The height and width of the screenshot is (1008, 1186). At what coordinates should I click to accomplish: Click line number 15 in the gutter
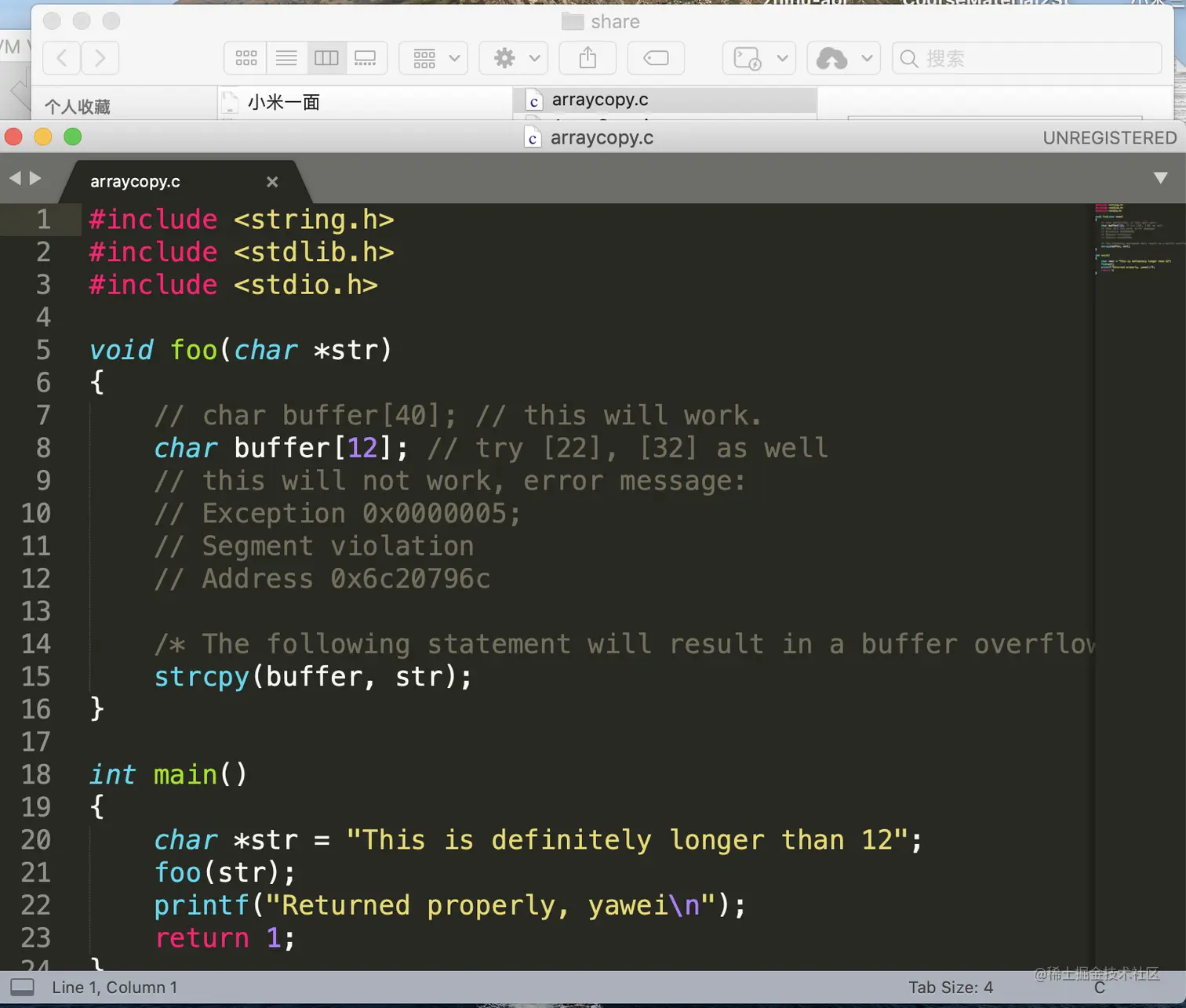coord(35,676)
